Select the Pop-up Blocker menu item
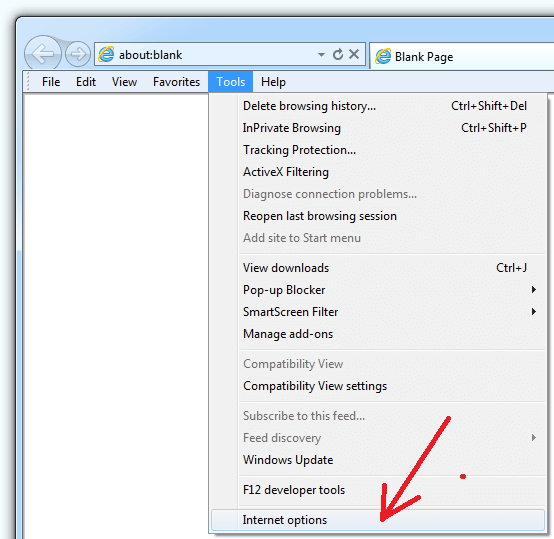Viewport: 554px width, 539px height. [378, 290]
